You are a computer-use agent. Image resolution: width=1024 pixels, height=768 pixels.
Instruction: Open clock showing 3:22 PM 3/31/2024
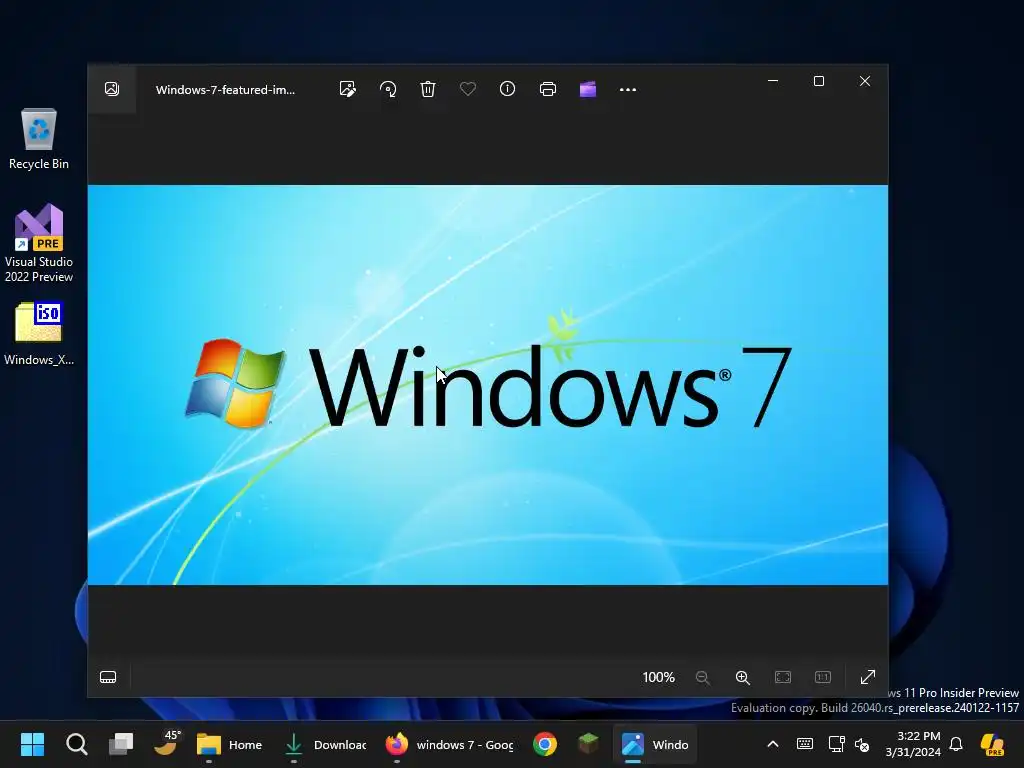pos(913,744)
